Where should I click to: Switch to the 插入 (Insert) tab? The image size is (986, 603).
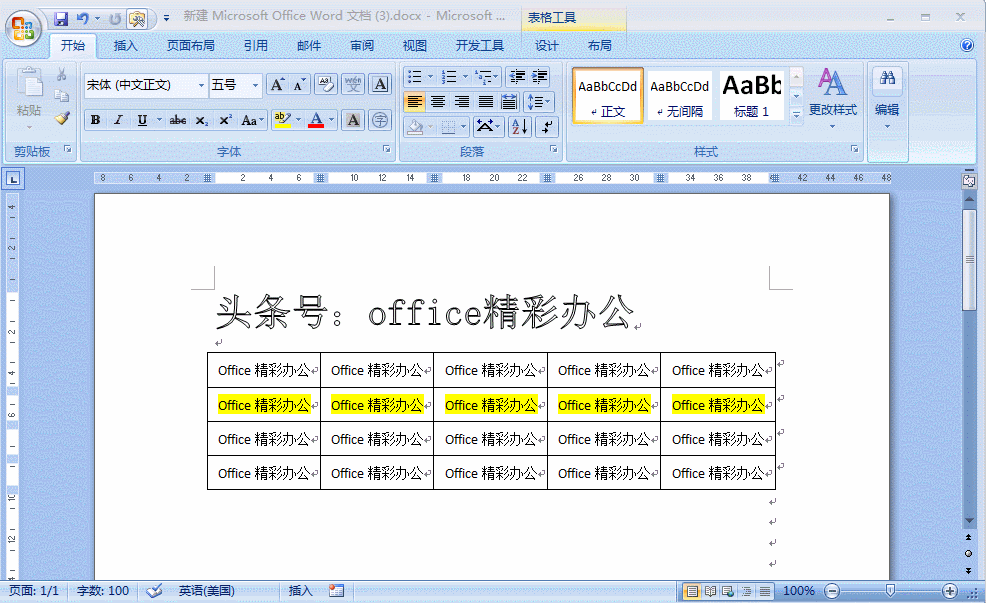(x=125, y=45)
